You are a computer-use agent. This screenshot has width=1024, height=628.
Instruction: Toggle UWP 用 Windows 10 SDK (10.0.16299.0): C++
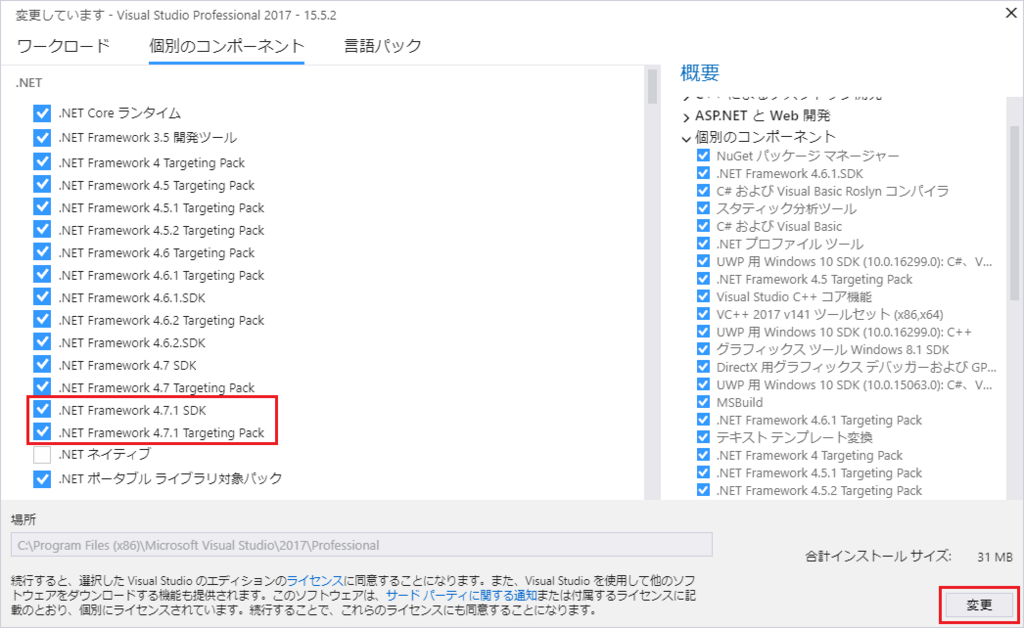703,332
